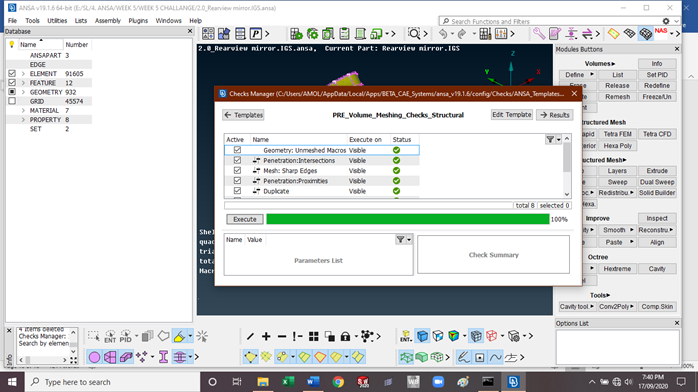This screenshot has height=392, width=698.
Task: Toggle GEOMETRY visibility checkbox in Database
Action: tap(12, 92)
